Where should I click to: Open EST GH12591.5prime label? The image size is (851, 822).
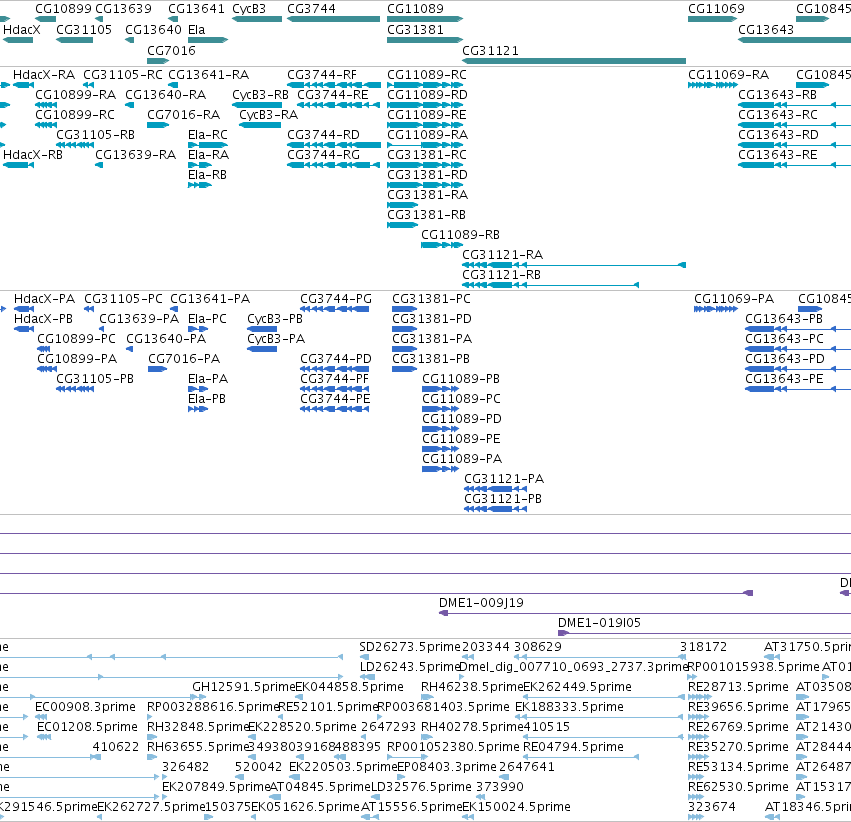pyautogui.click(x=244, y=686)
